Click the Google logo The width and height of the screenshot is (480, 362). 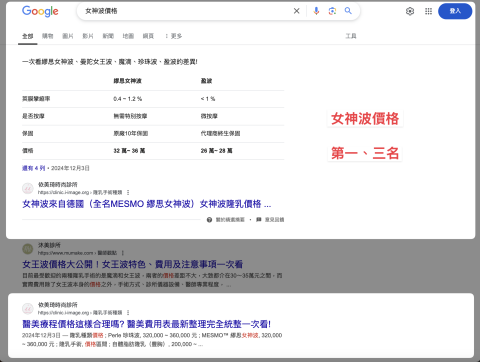(x=40, y=11)
